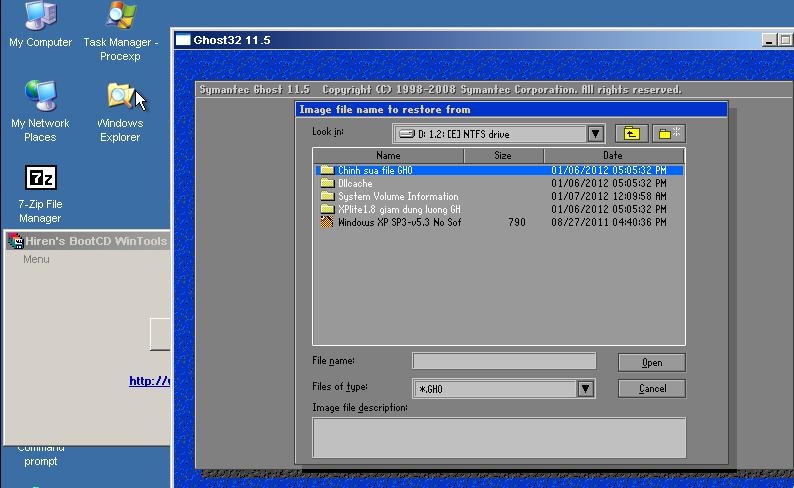Click the up-one-level folder icon
The width and height of the screenshot is (794, 488).
point(631,134)
